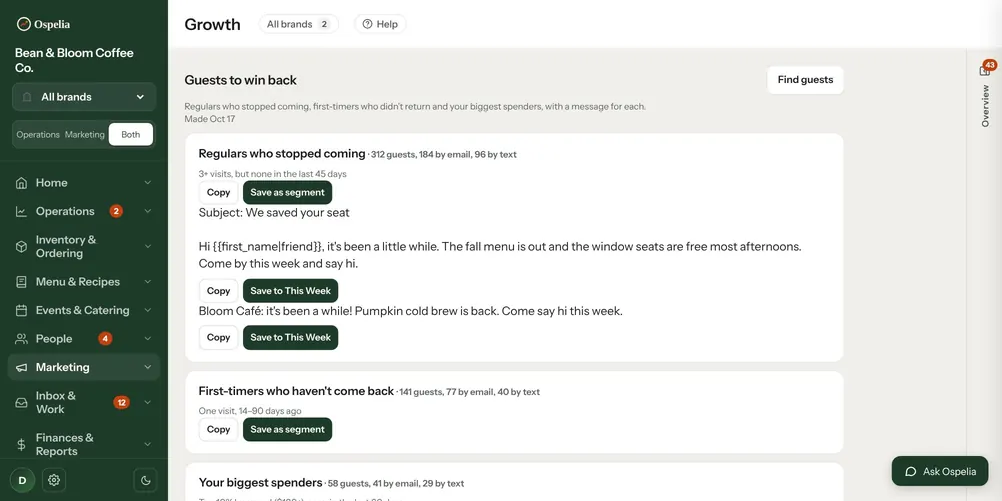Open the Home sidebar icon
1002x501 pixels.
coord(21,183)
